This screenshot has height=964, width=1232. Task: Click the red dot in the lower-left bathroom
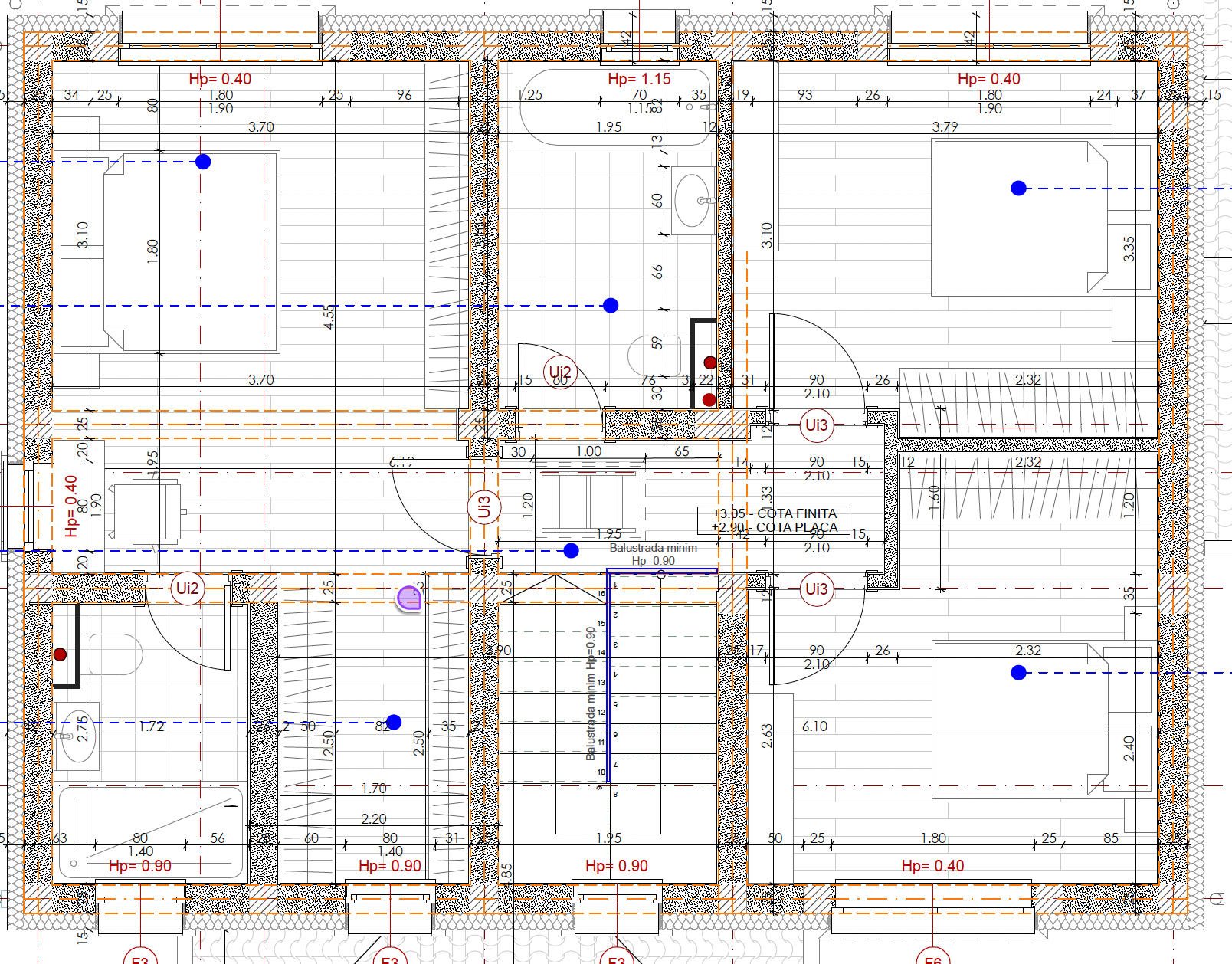pyautogui.click(x=60, y=654)
